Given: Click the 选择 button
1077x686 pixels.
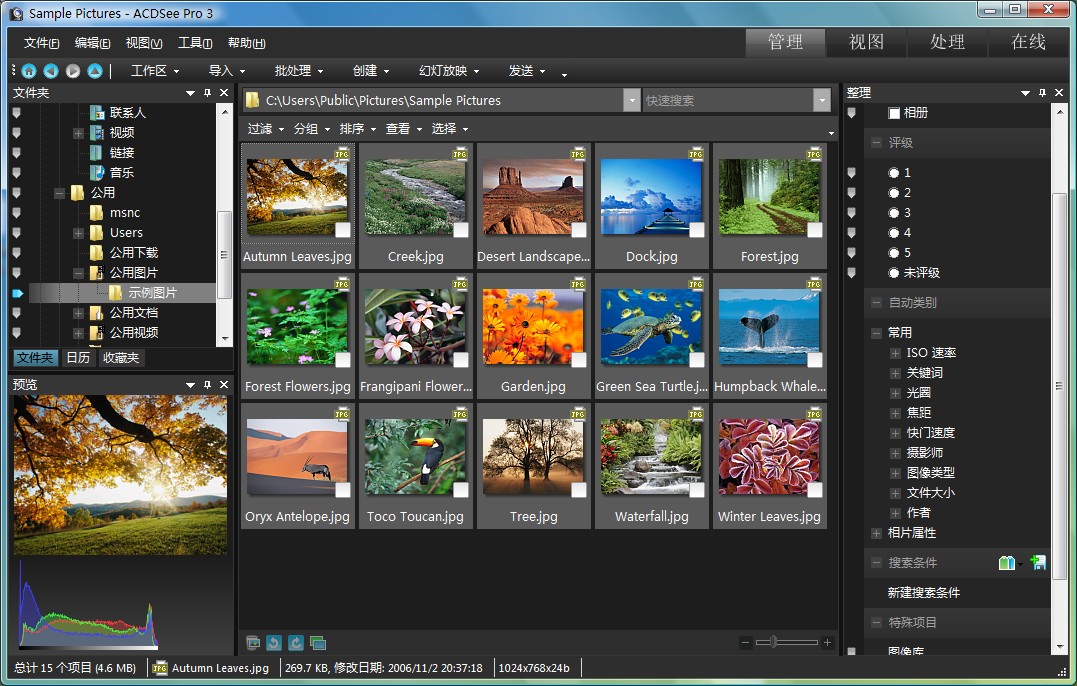Looking at the screenshot, I should (450, 128).
